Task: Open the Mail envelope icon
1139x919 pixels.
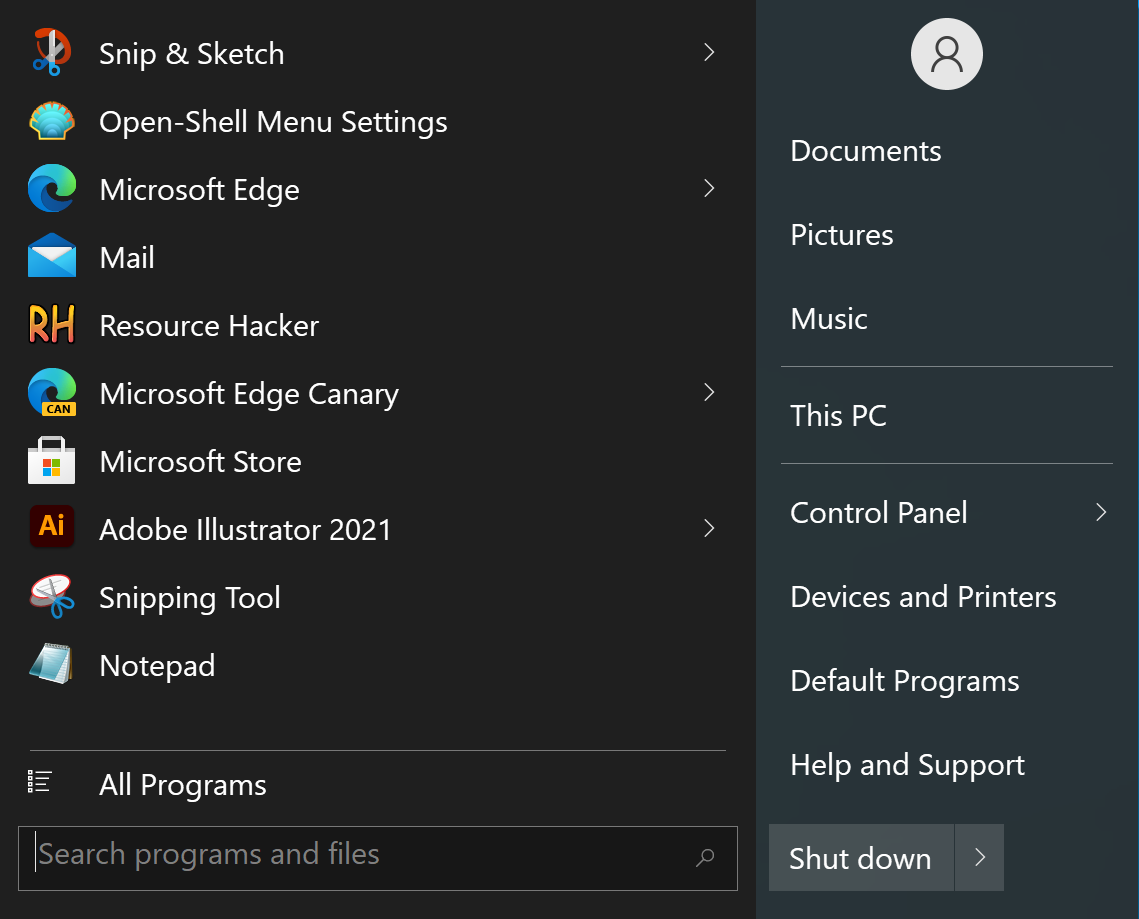Action: coord(52,256)
